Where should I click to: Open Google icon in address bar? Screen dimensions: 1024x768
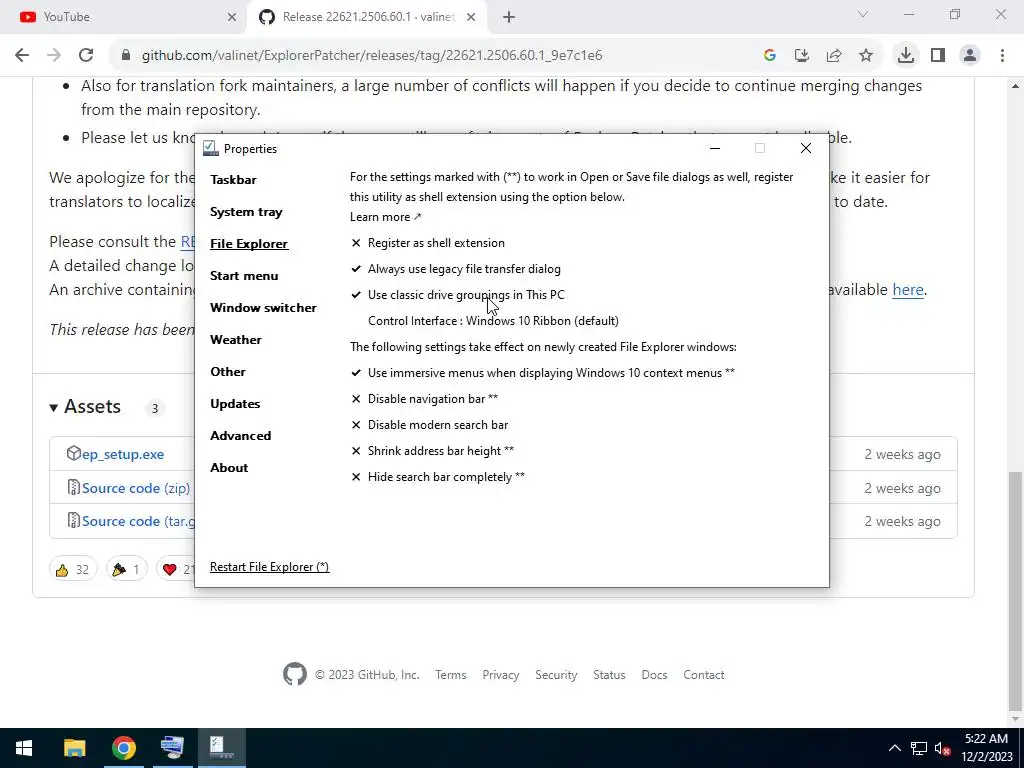[770, 56]
